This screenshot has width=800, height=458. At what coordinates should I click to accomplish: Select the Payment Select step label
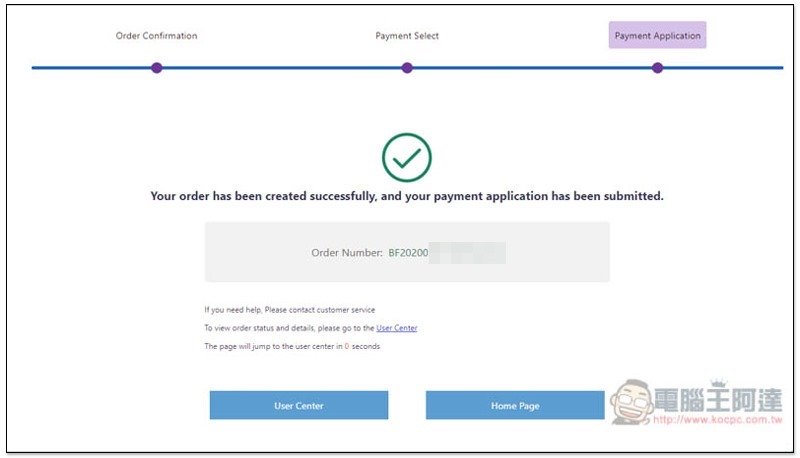tap(407, 36)
